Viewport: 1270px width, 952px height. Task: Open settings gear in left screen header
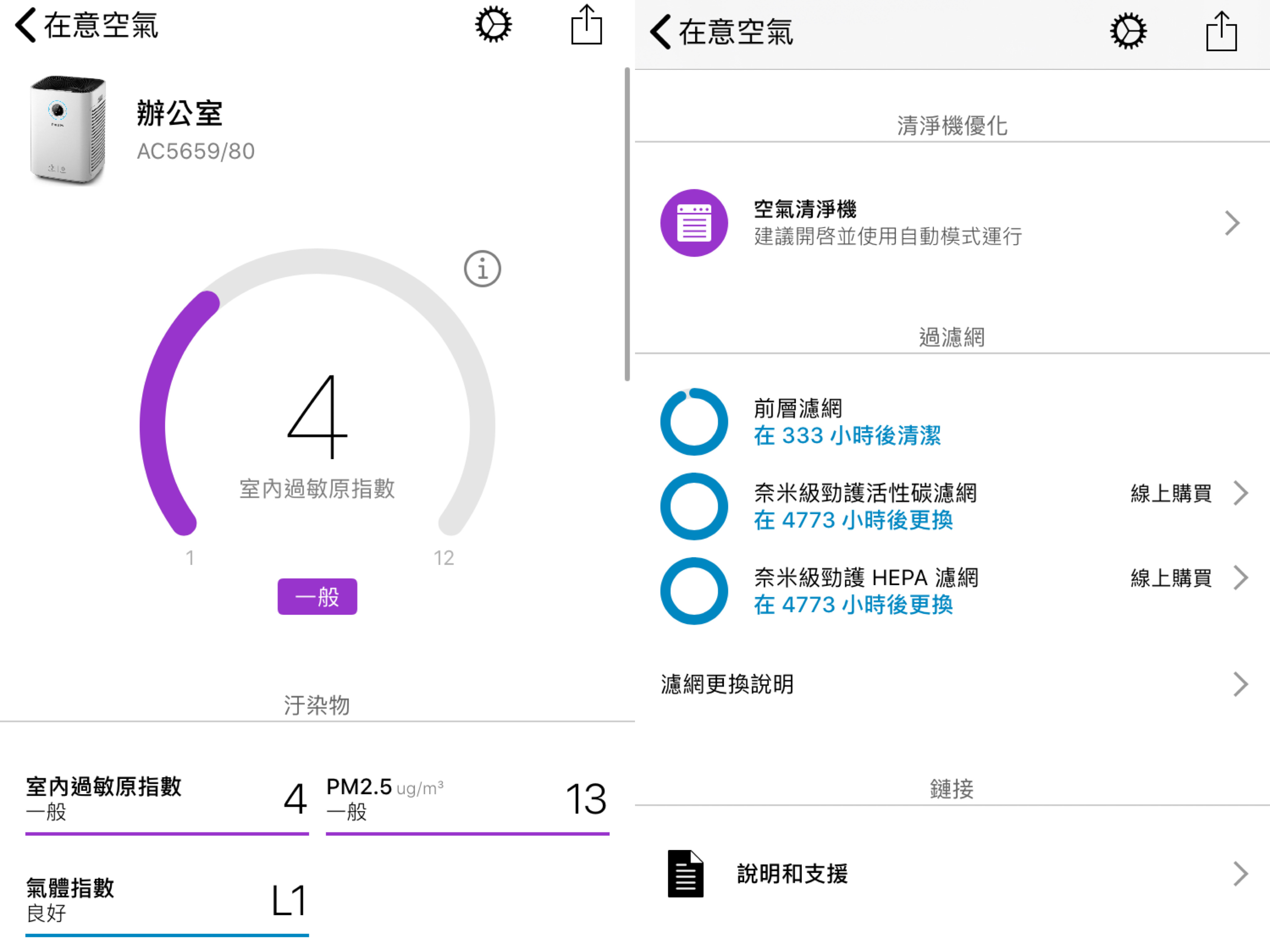point(493,25)
